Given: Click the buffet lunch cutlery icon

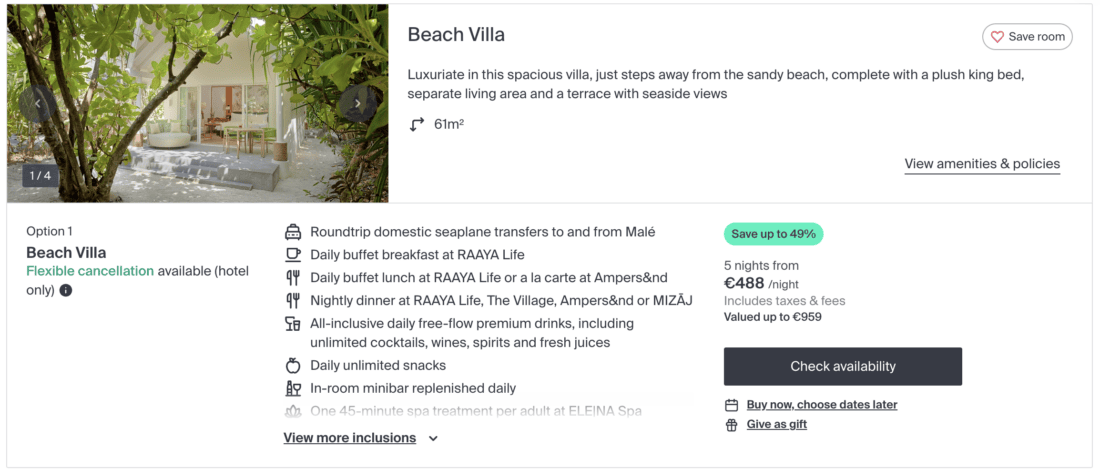Looking at the screenshot, I should pos(293,278).
